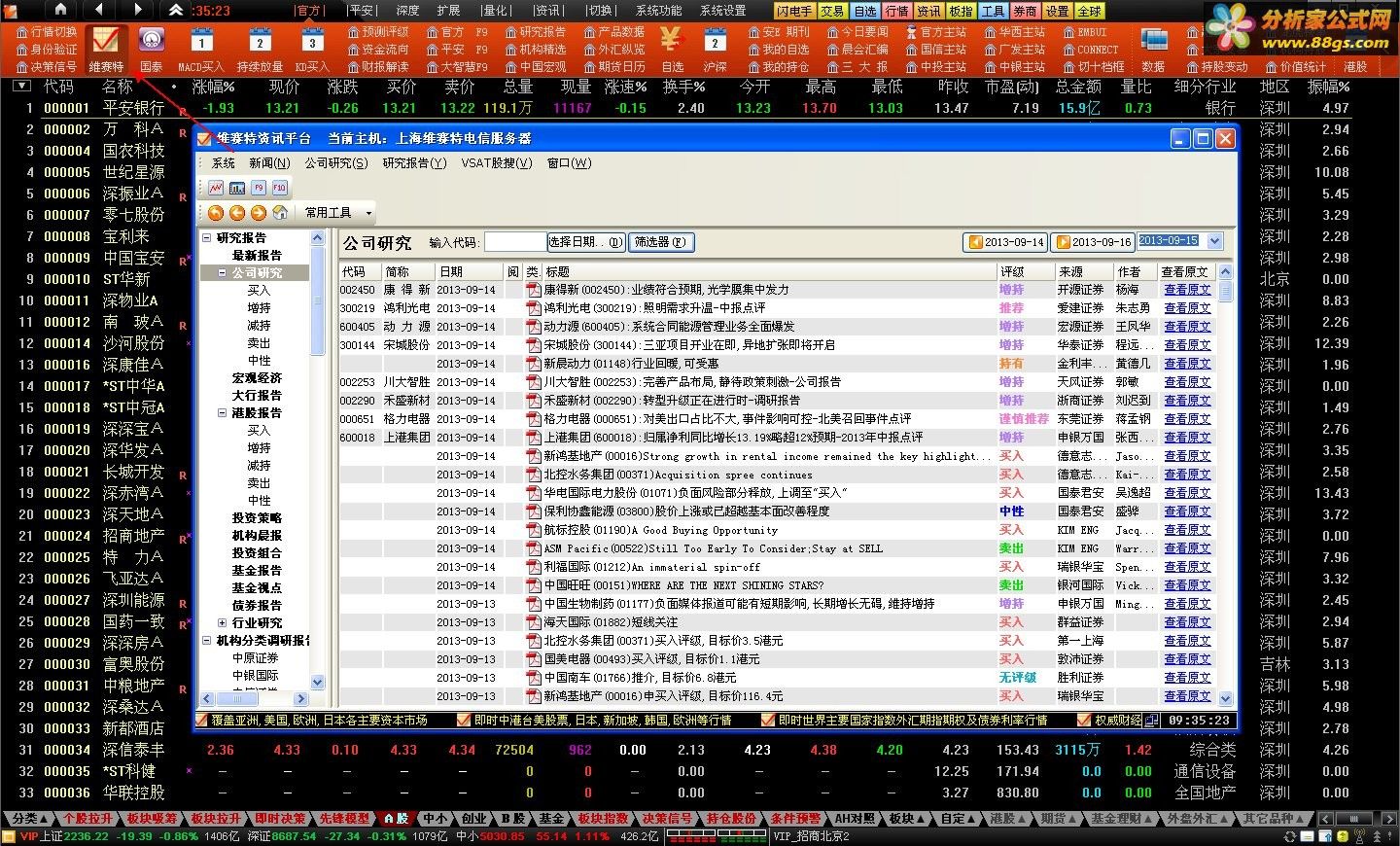Click the house home icon in 维赛特 window
Image resolution: width=1400 pixels, height=846 pixels.
pos(280,213)
